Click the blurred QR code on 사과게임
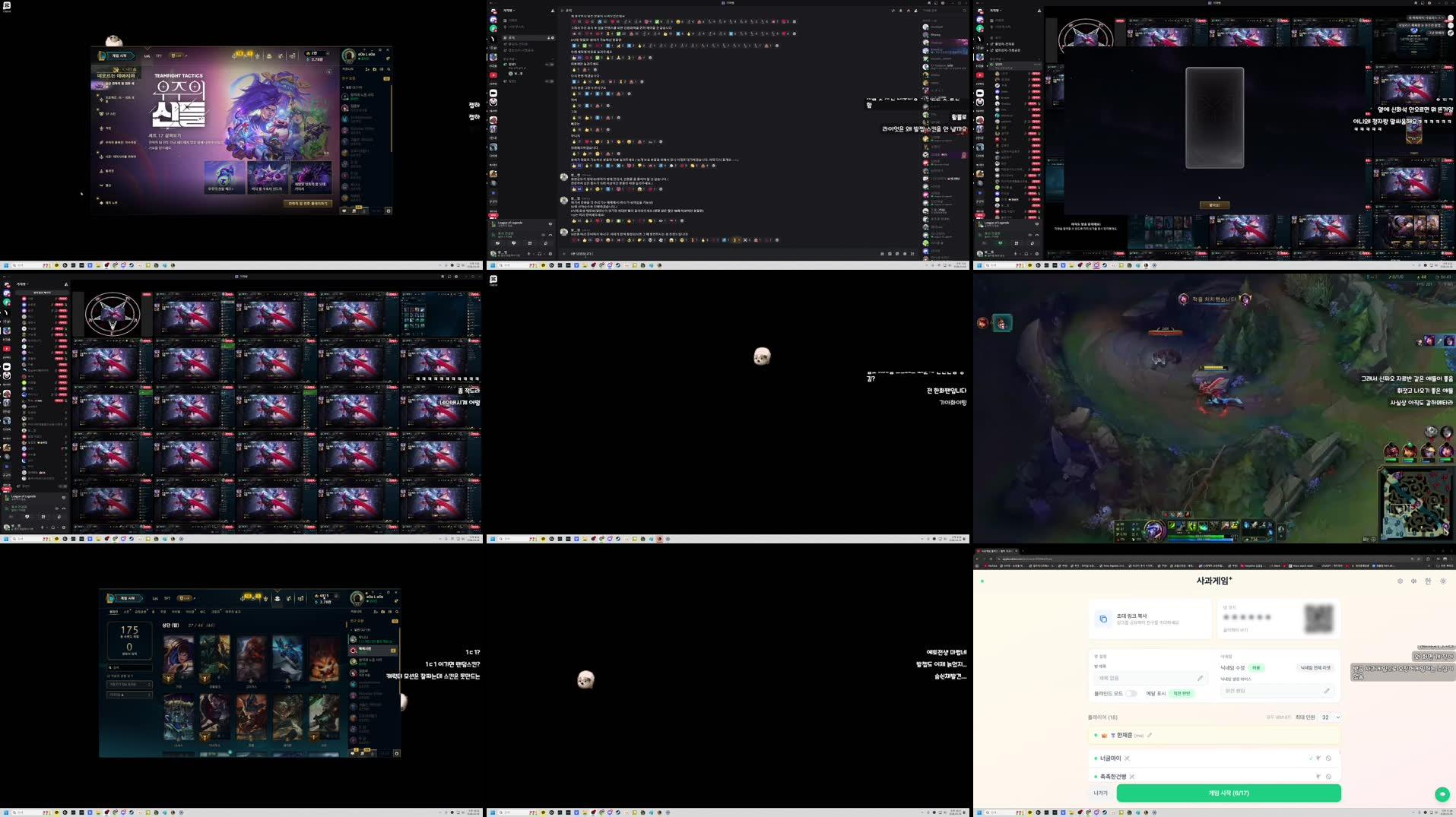This screenshot has width=1456, height=817. click(x=1318, y=619)
